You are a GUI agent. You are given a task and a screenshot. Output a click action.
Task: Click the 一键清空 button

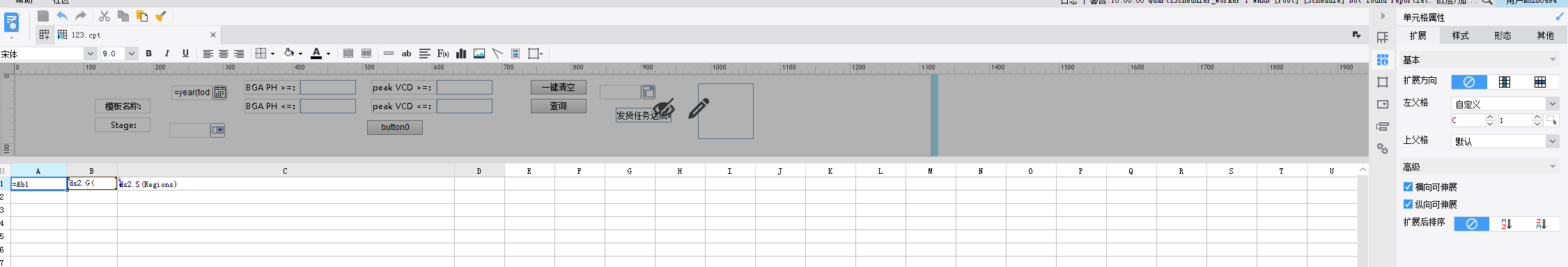click(559, 87)
